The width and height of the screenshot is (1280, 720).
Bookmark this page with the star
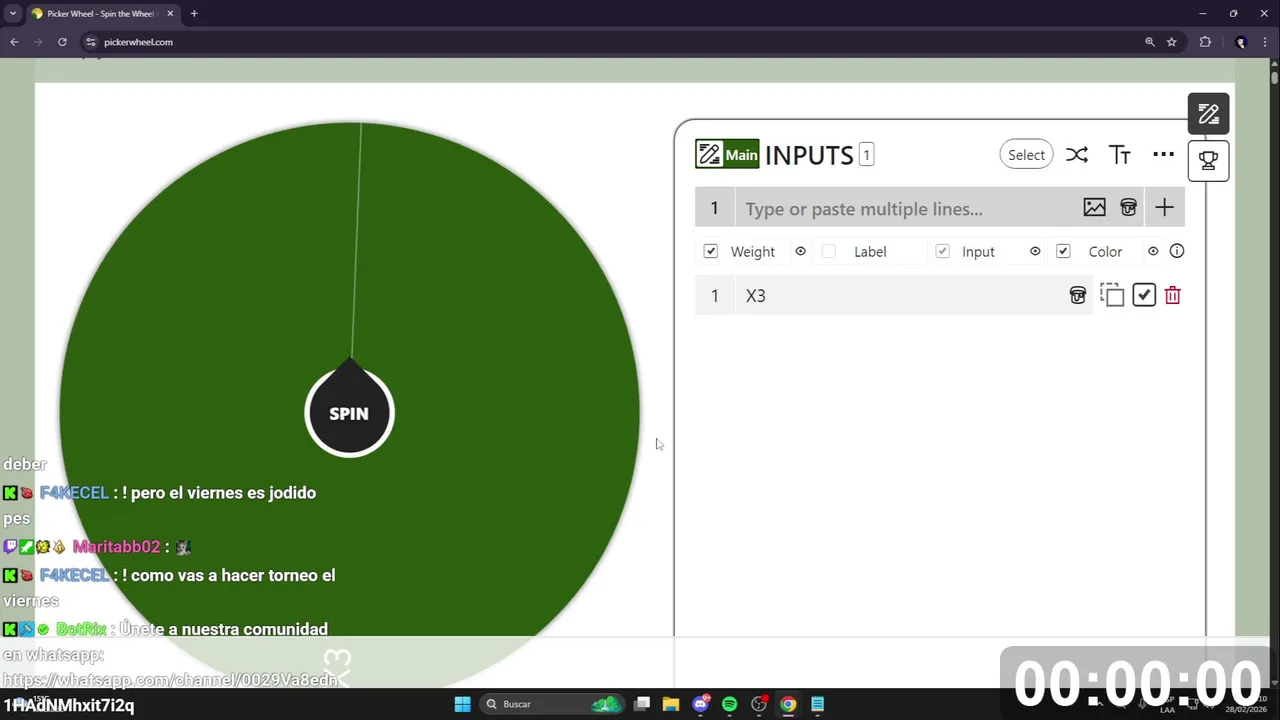[1171, 42]
